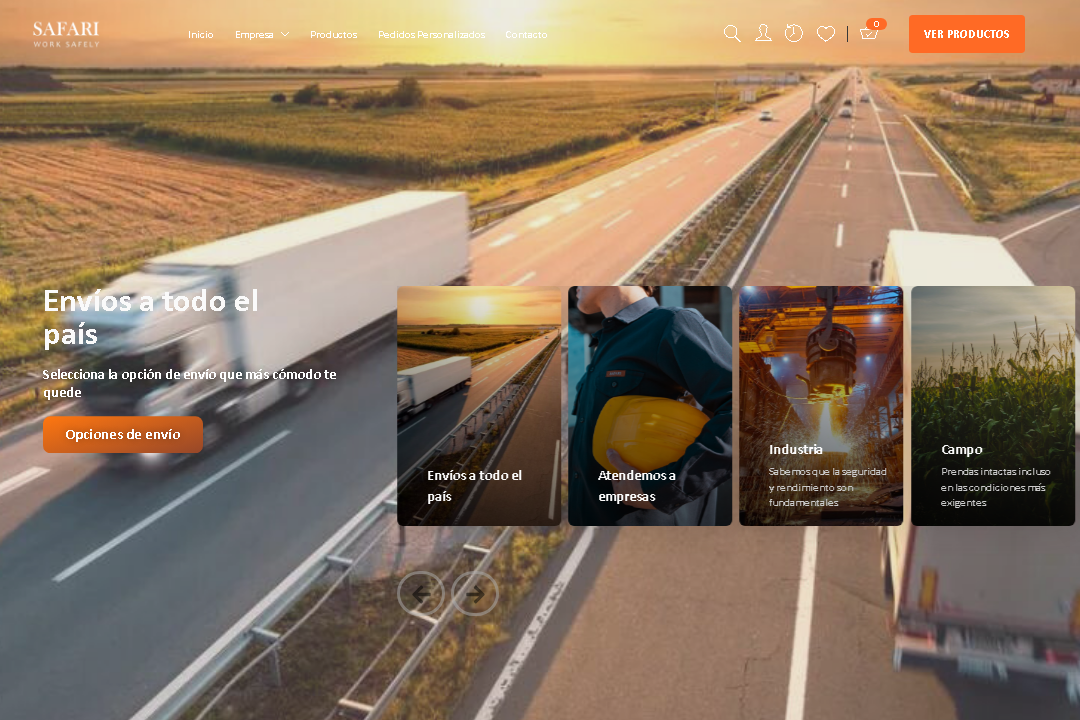Open the Campo slide card

tap(992, 406)
